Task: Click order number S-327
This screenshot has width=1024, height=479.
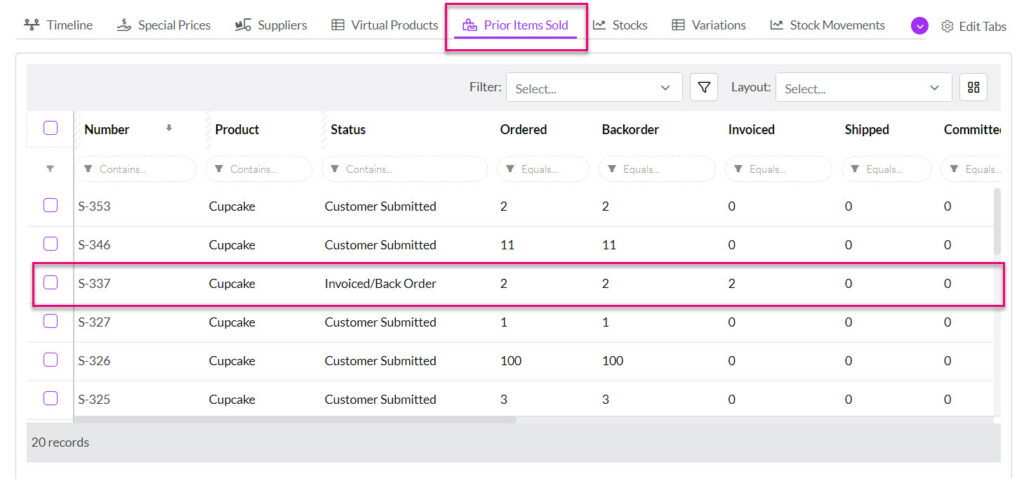Action: point(94,322)
